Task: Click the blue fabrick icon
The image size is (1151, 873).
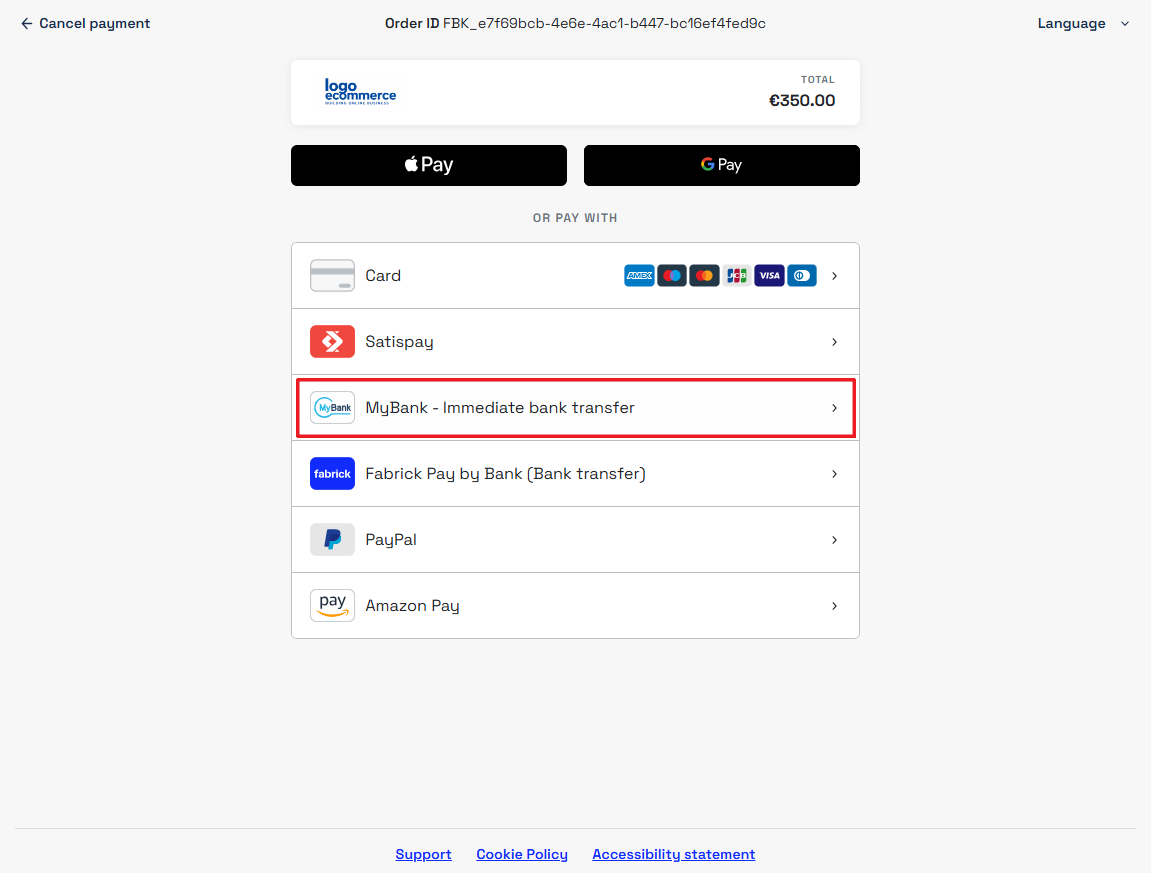Action: coord(333,474)
